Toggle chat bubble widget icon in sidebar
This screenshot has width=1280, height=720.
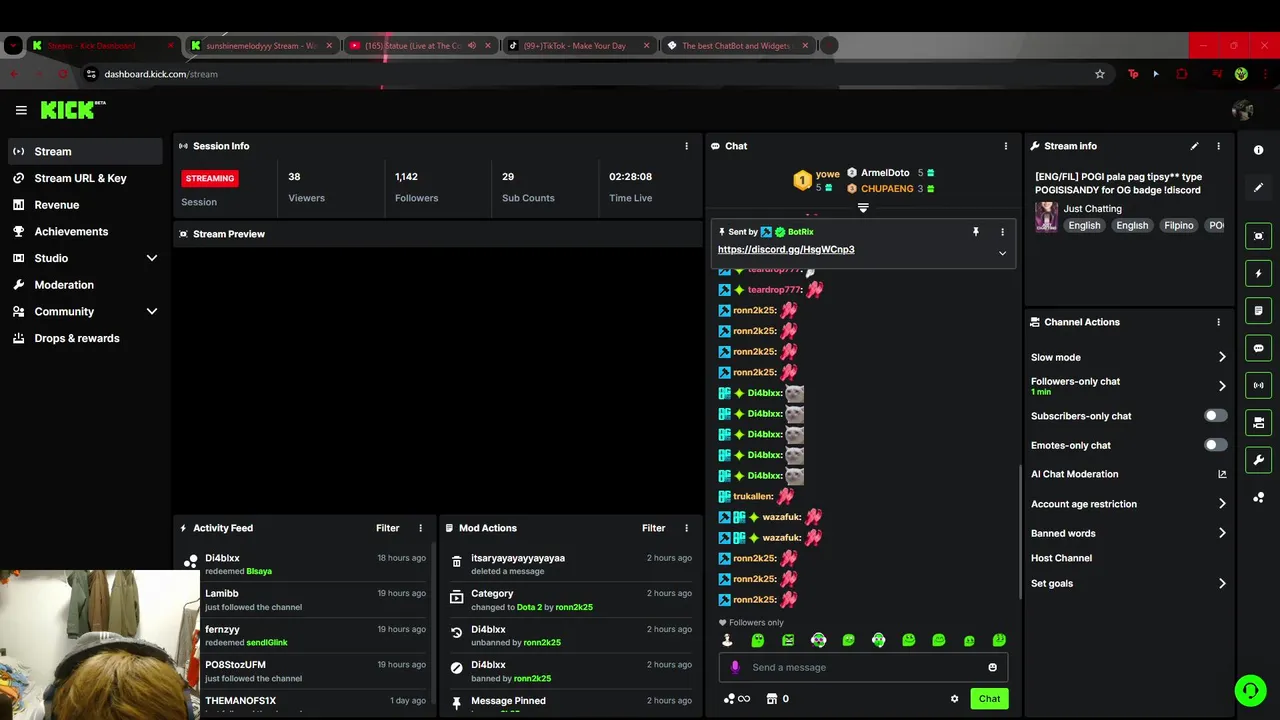[1258, 348]
